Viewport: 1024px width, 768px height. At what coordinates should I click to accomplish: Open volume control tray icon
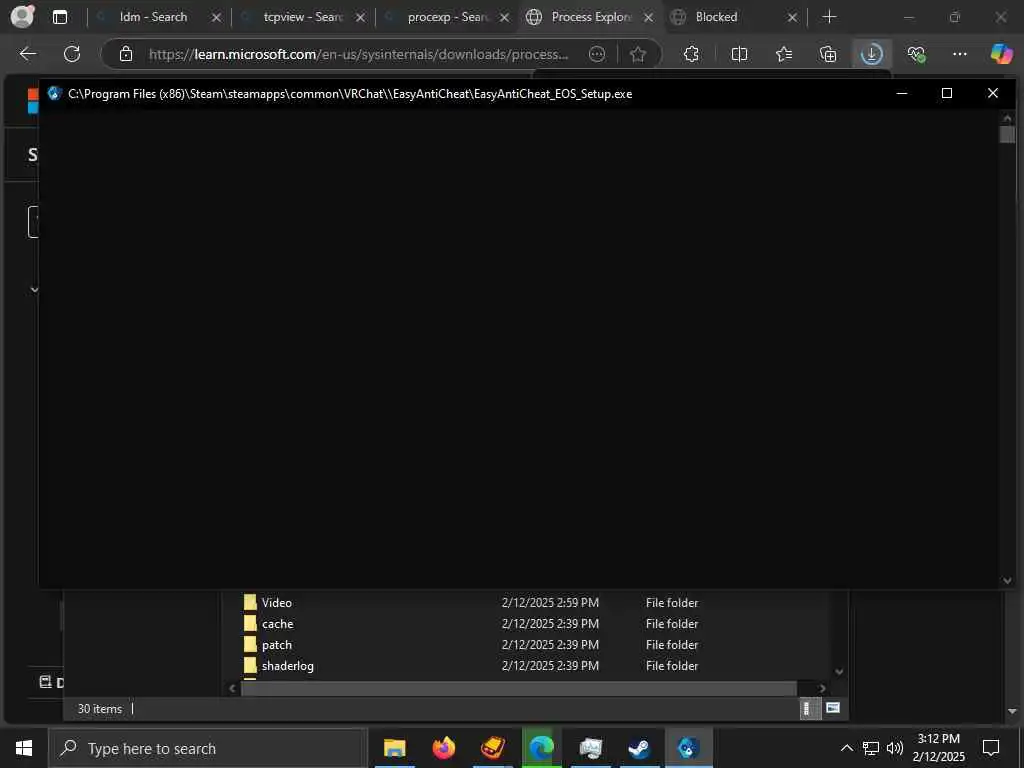point(895,748)
